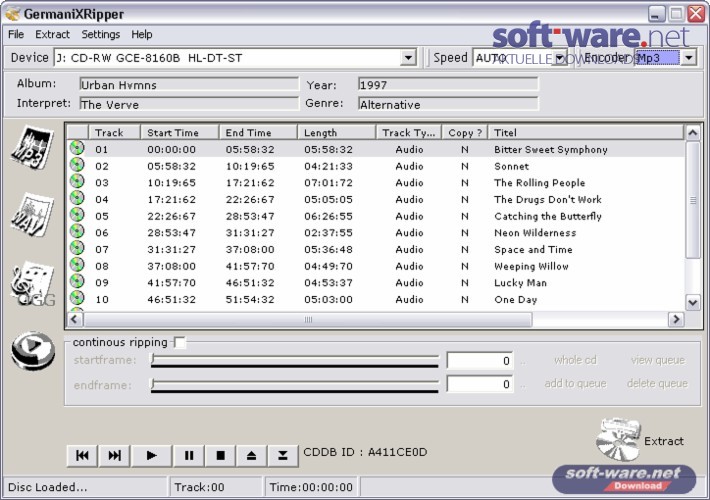Start playback with the play button
Image resolution: width=710 pixels, height=500 pixels.
[152, 455]
